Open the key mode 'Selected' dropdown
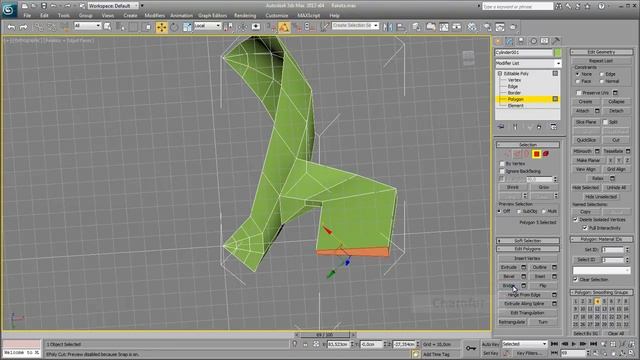The height and width of the screenshot is (360, 640). click(524, 344)
